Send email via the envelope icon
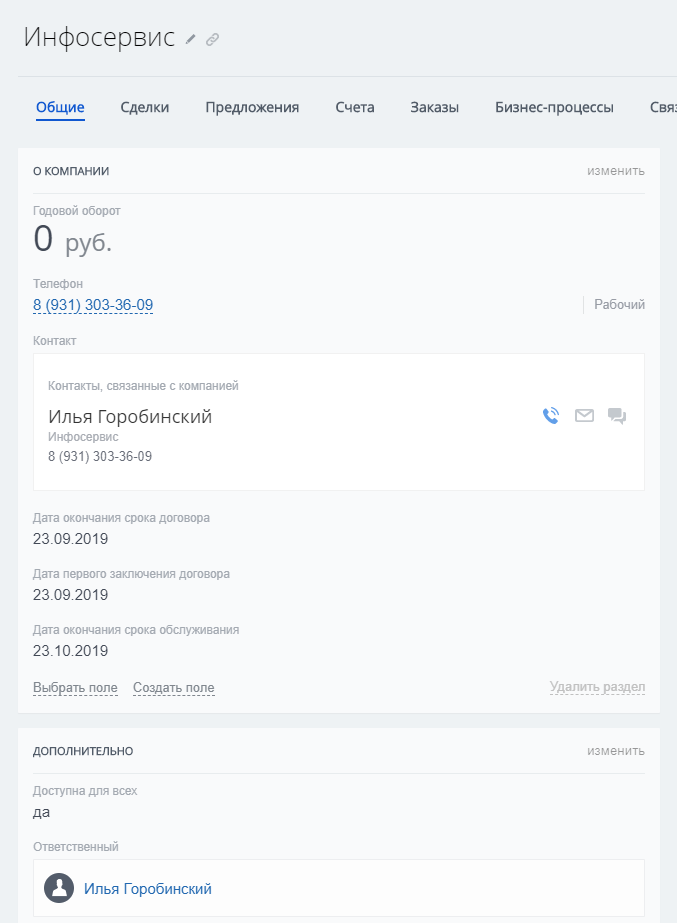Viewport: 677px width, 923px height. [584, 416]
